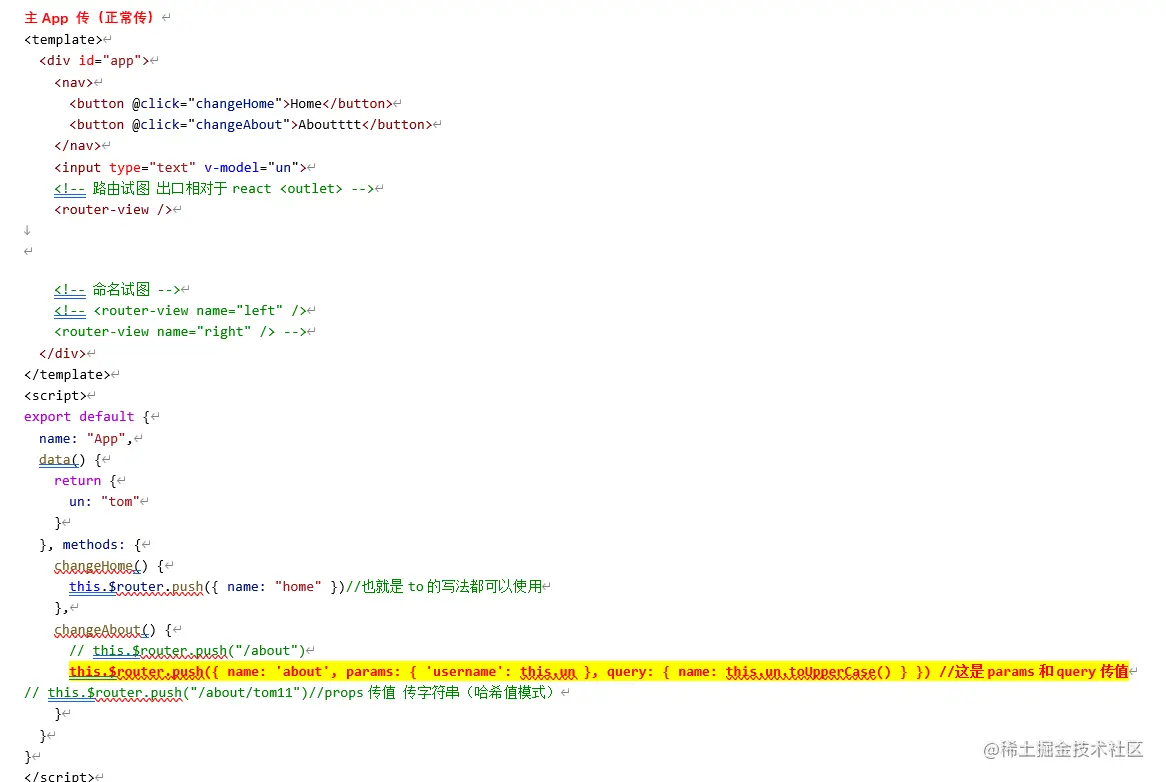Click the opening '<template>' line

point(63,39)
